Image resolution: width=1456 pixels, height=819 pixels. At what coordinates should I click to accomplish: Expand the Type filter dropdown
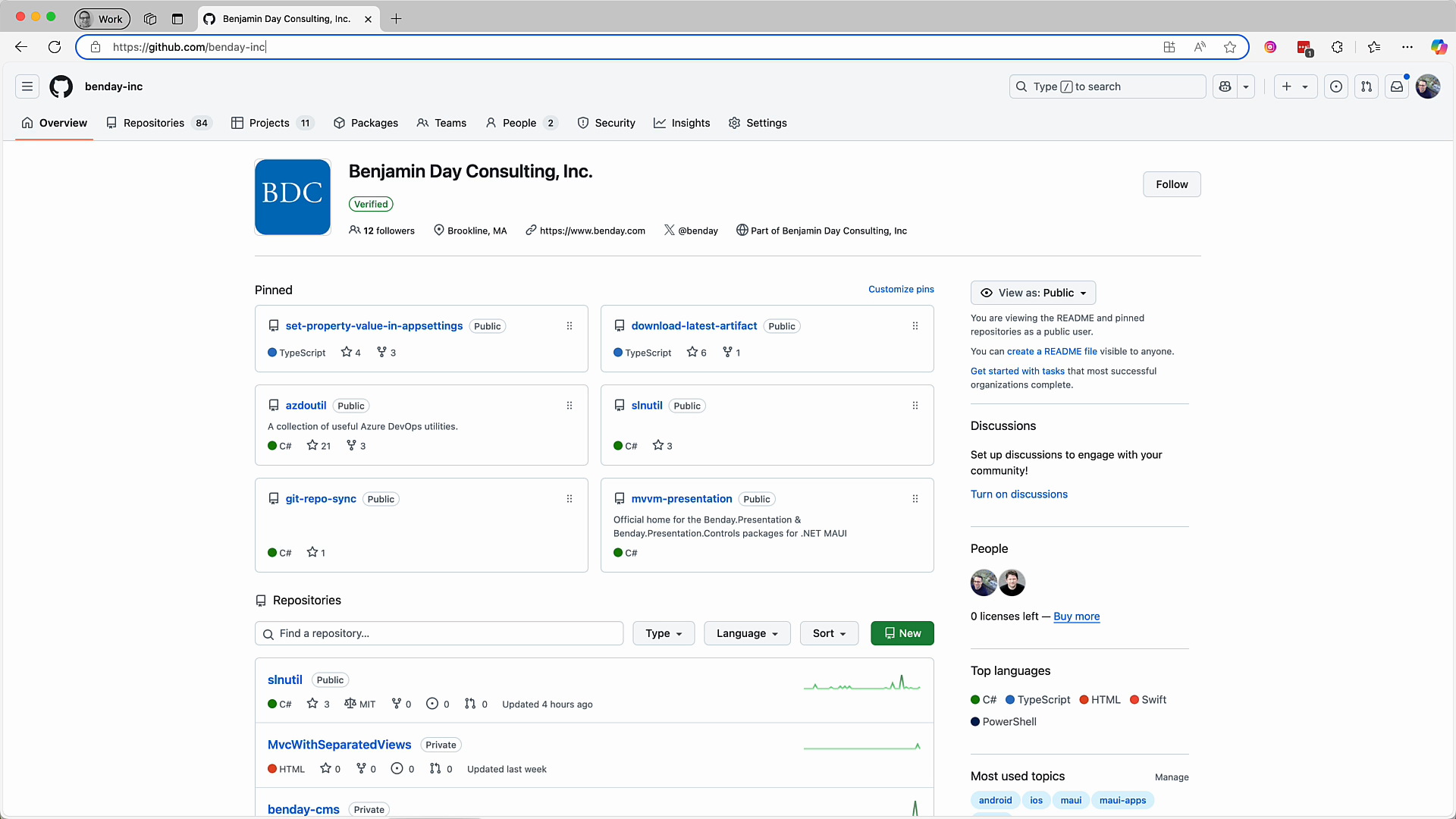click(x=664, y=633)
